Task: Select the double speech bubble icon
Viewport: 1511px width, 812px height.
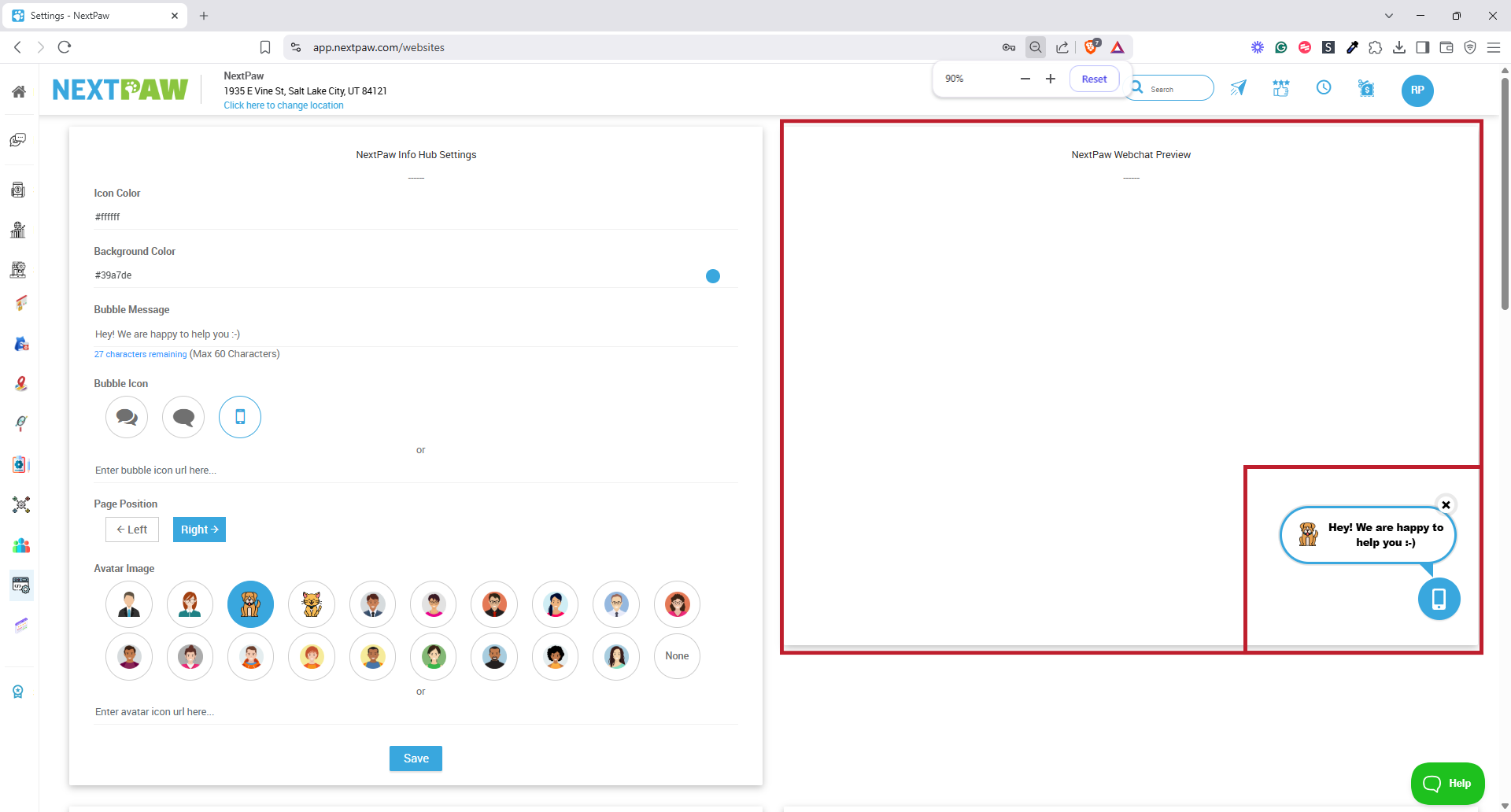Action: pyautogui.click(x=127, y=417)
